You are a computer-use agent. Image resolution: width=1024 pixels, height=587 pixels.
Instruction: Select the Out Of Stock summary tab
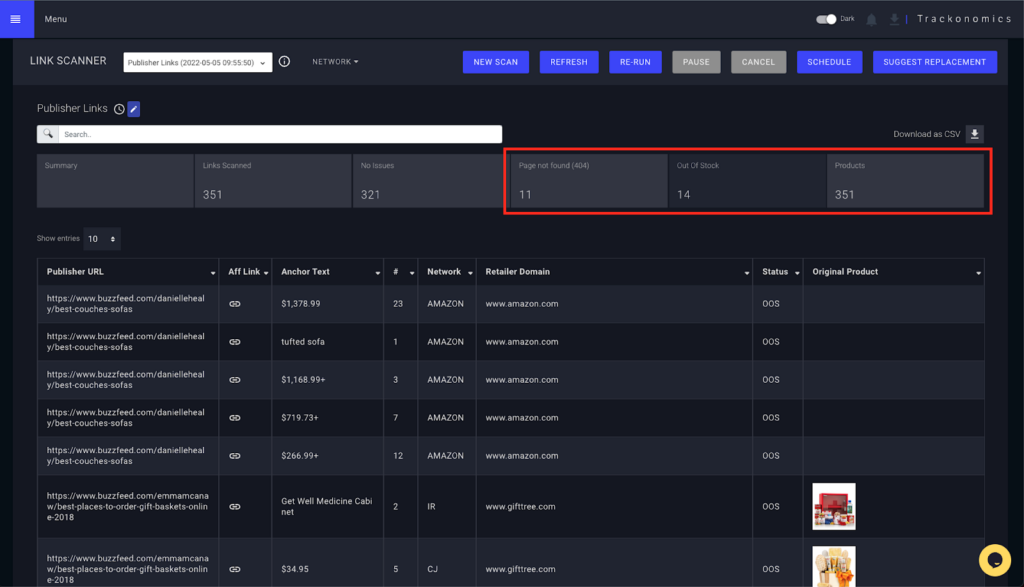coord(747,181)
